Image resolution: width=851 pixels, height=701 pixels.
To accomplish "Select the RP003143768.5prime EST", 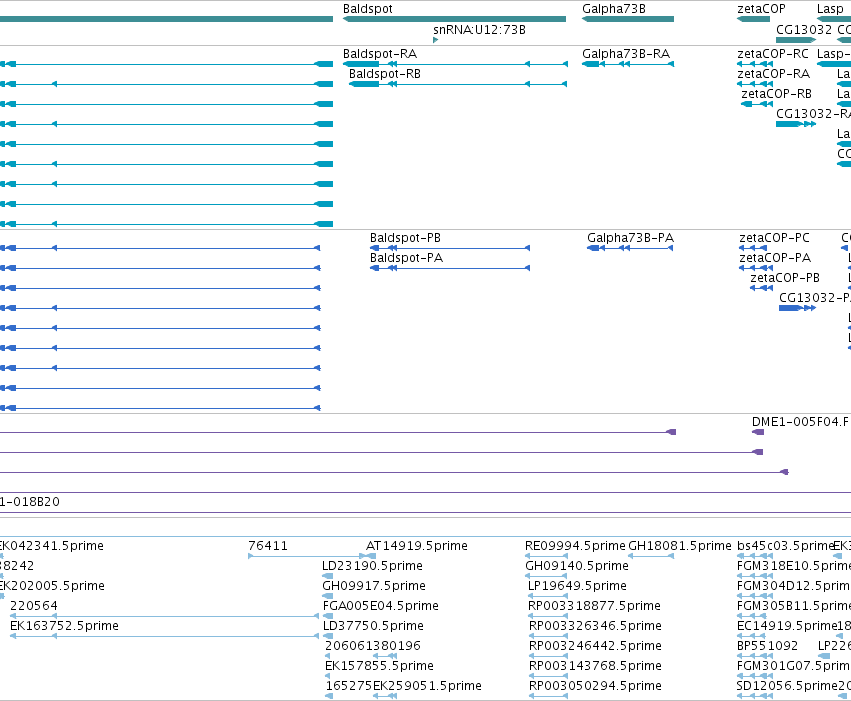I will pos(548,677).
